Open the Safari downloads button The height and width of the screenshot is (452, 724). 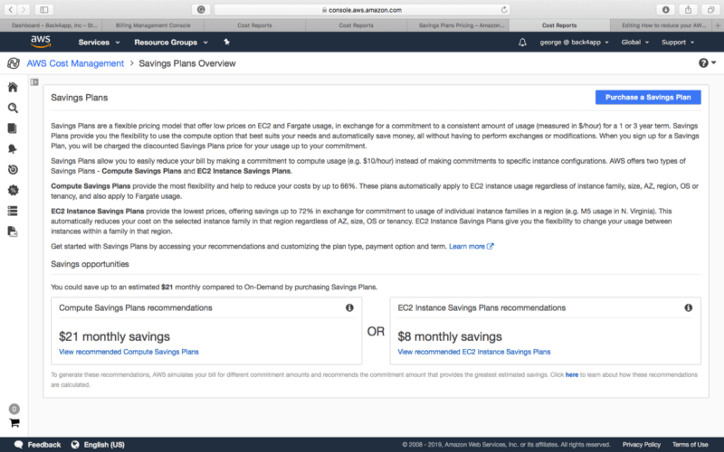coord(665,9)
